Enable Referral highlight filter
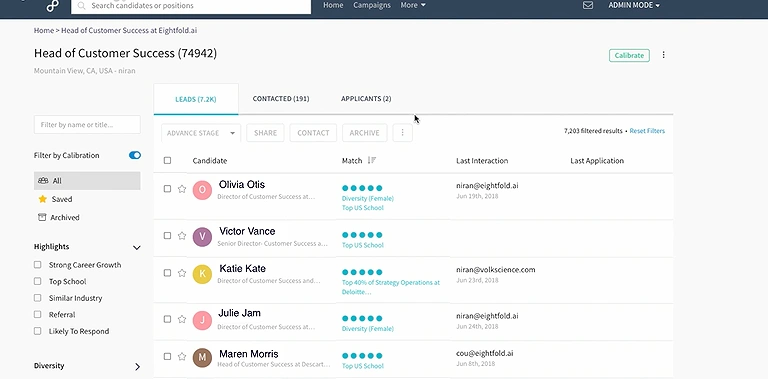 point(38,314)
